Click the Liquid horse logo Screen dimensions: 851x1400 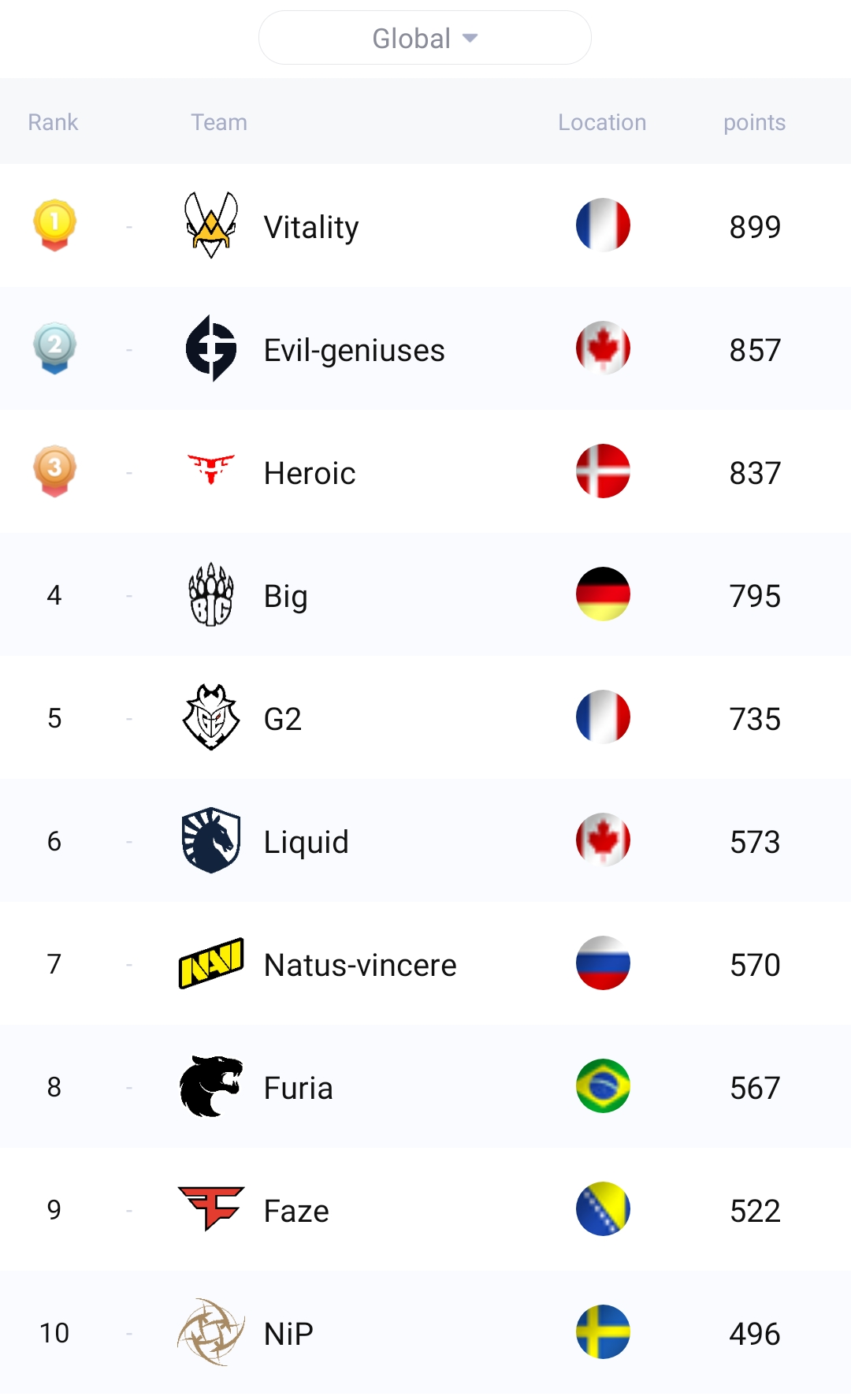point(210,840)
